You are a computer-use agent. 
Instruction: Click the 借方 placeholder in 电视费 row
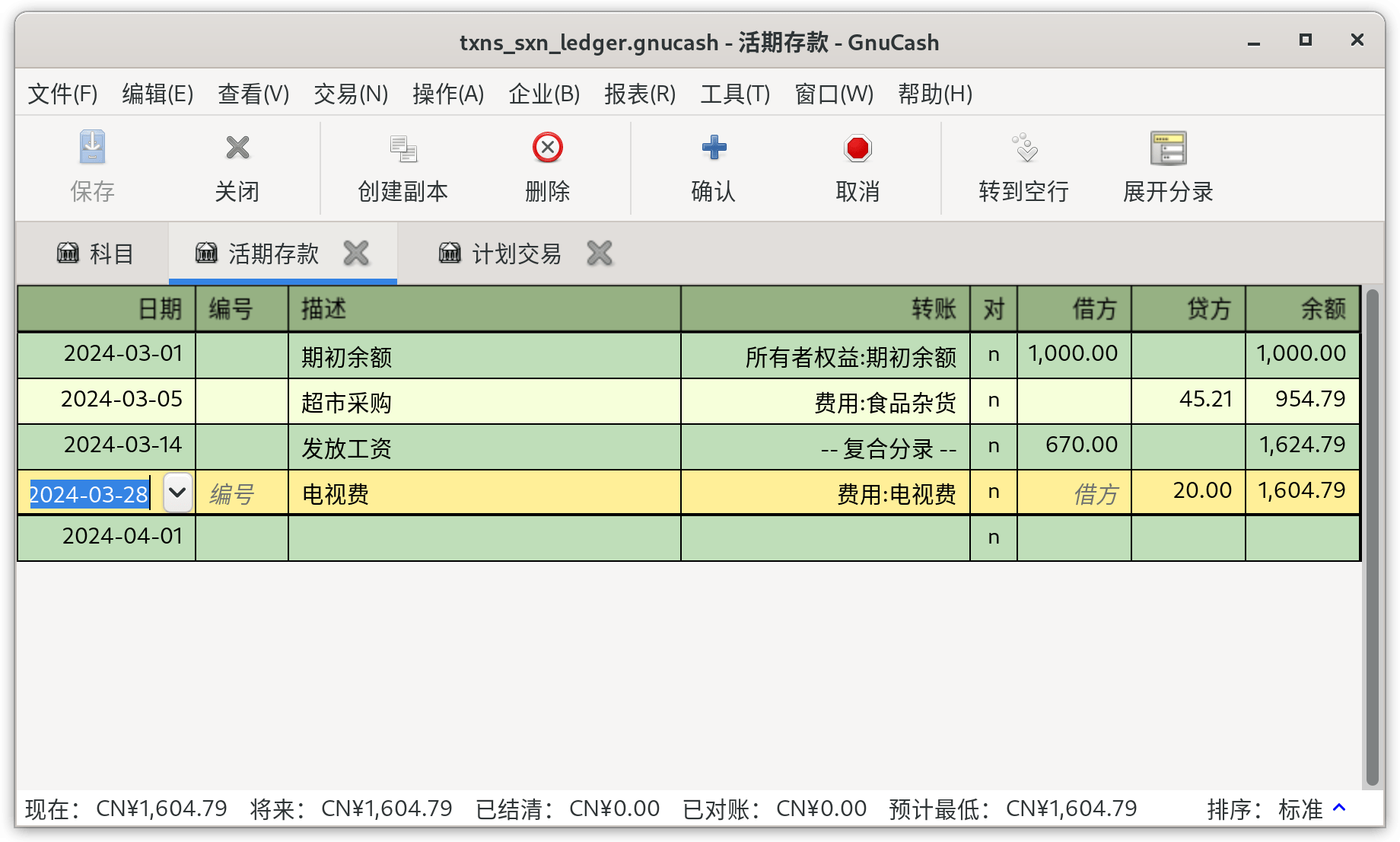tap(1074, 493)
